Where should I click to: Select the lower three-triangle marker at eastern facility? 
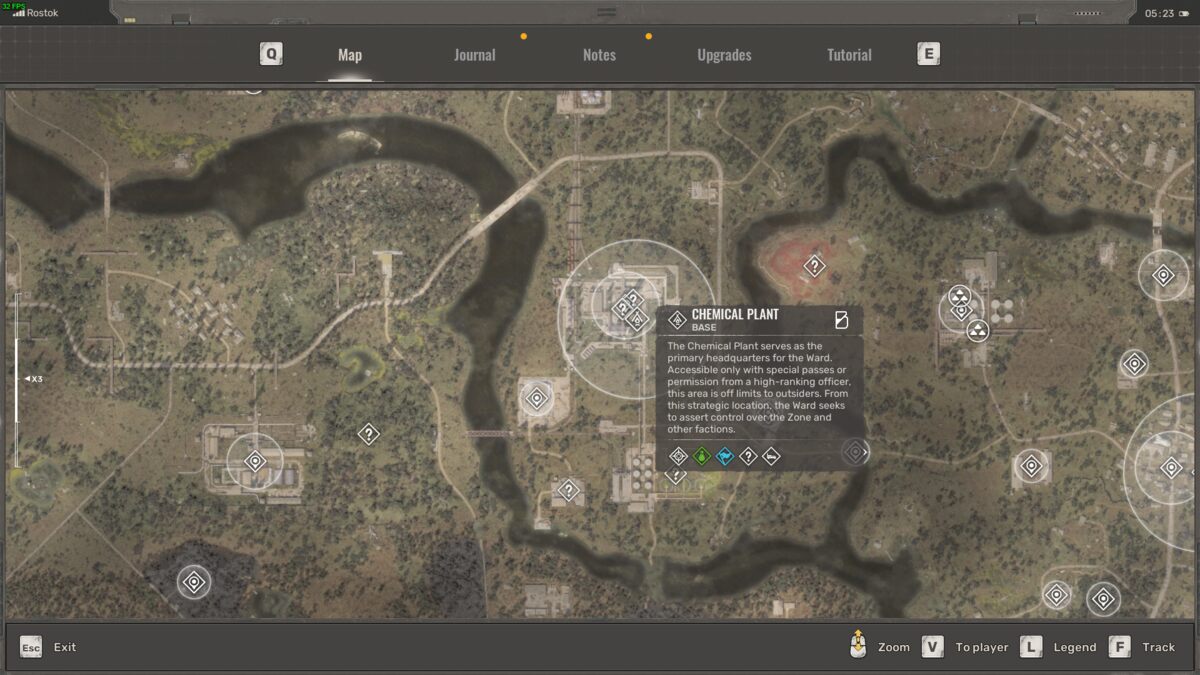tap(978, 329)
